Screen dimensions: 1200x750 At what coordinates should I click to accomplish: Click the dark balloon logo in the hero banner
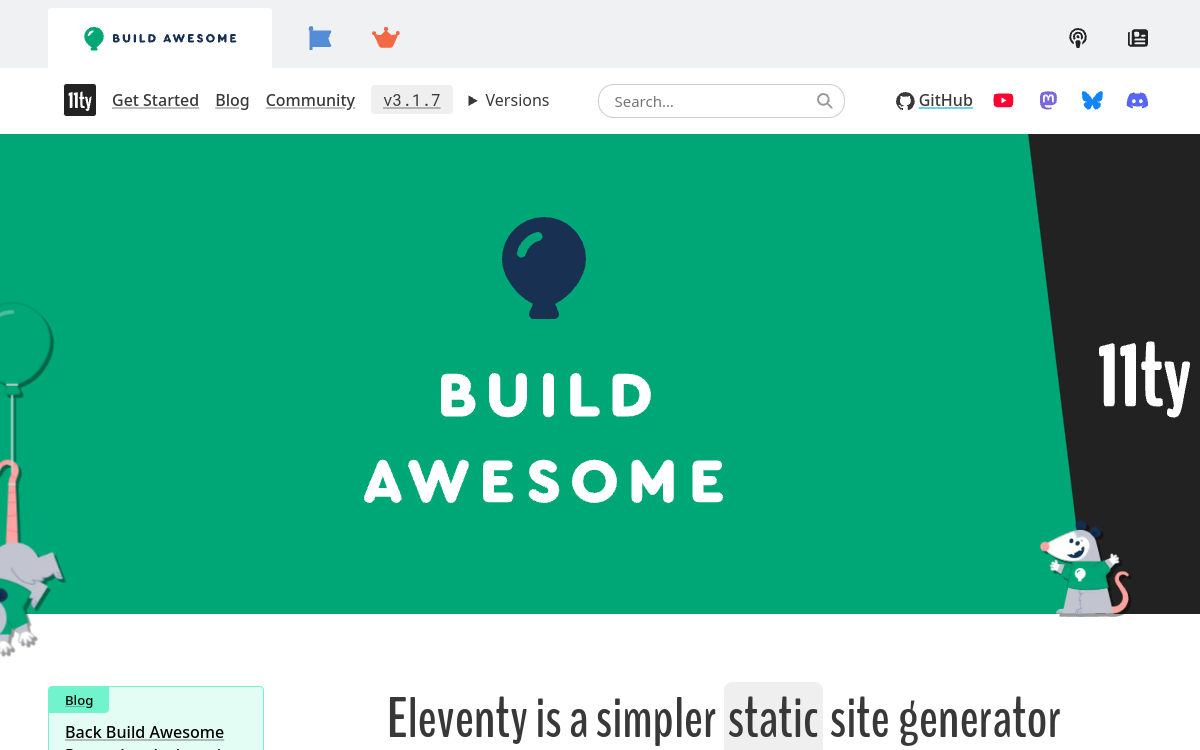pos(544,268)
